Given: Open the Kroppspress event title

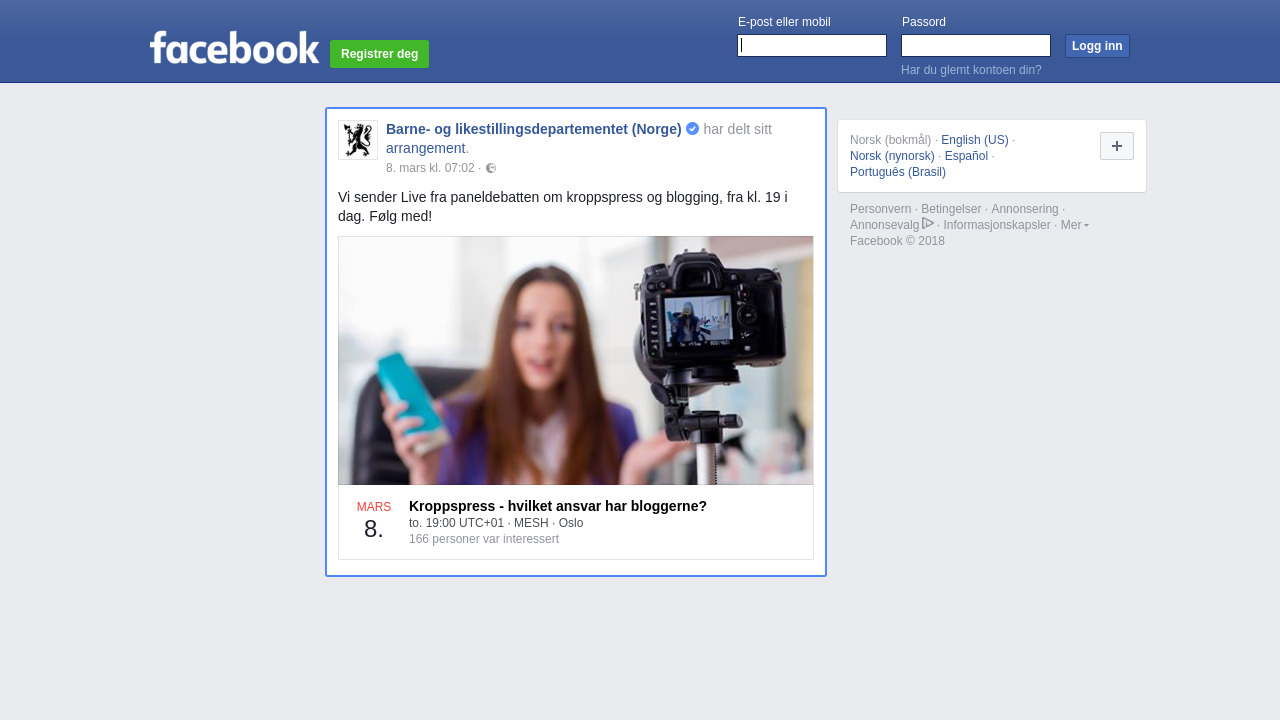Looking at the screenshot, I should 558,506.
